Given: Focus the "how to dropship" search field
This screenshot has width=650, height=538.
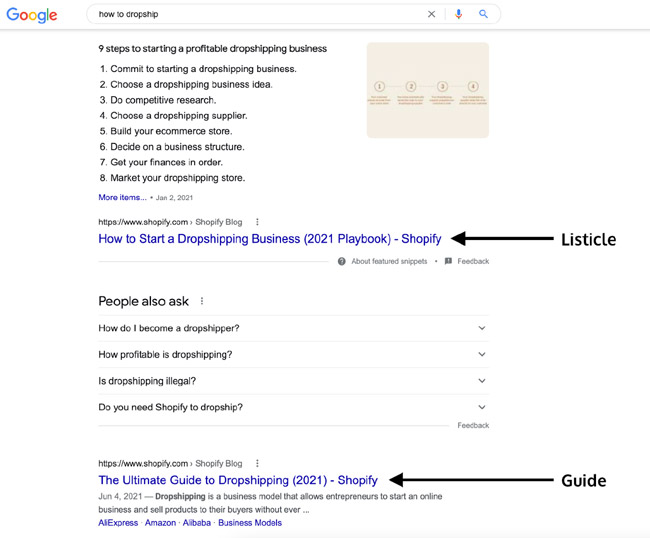Looking at the screenshot, I should (257, 14).
